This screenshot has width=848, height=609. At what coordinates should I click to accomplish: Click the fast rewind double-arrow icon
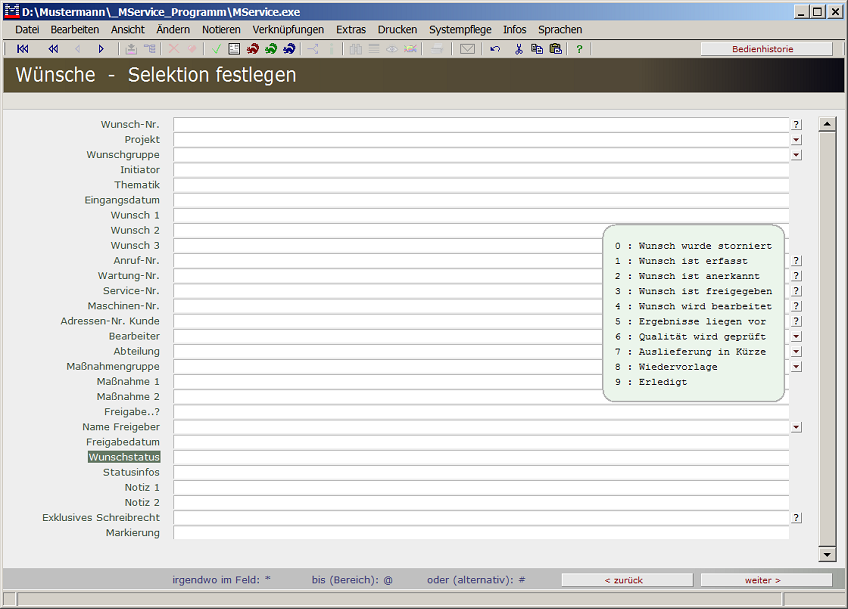[53, 49]
